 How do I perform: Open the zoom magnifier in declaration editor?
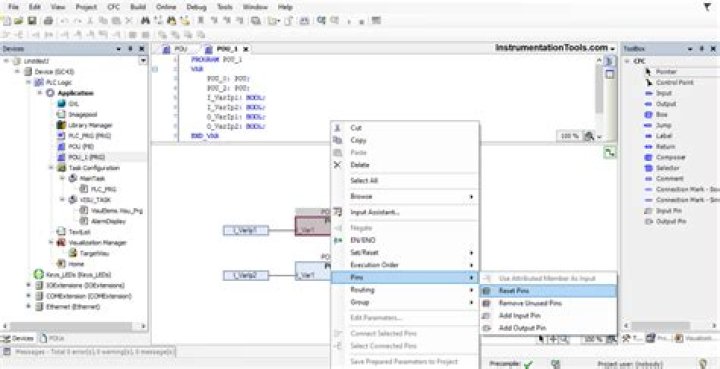pyautogui.click(x=589, y=136)
